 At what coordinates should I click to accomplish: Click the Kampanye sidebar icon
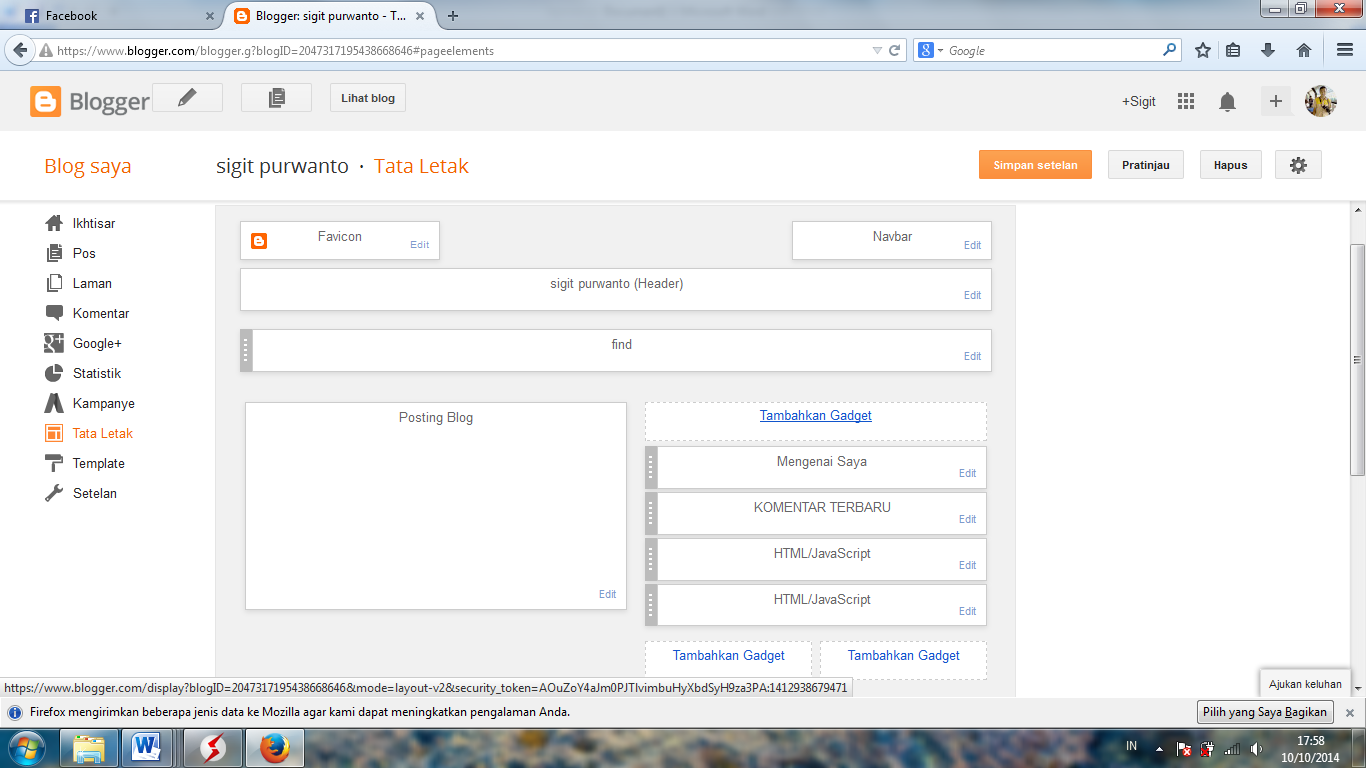pos(54,403)
